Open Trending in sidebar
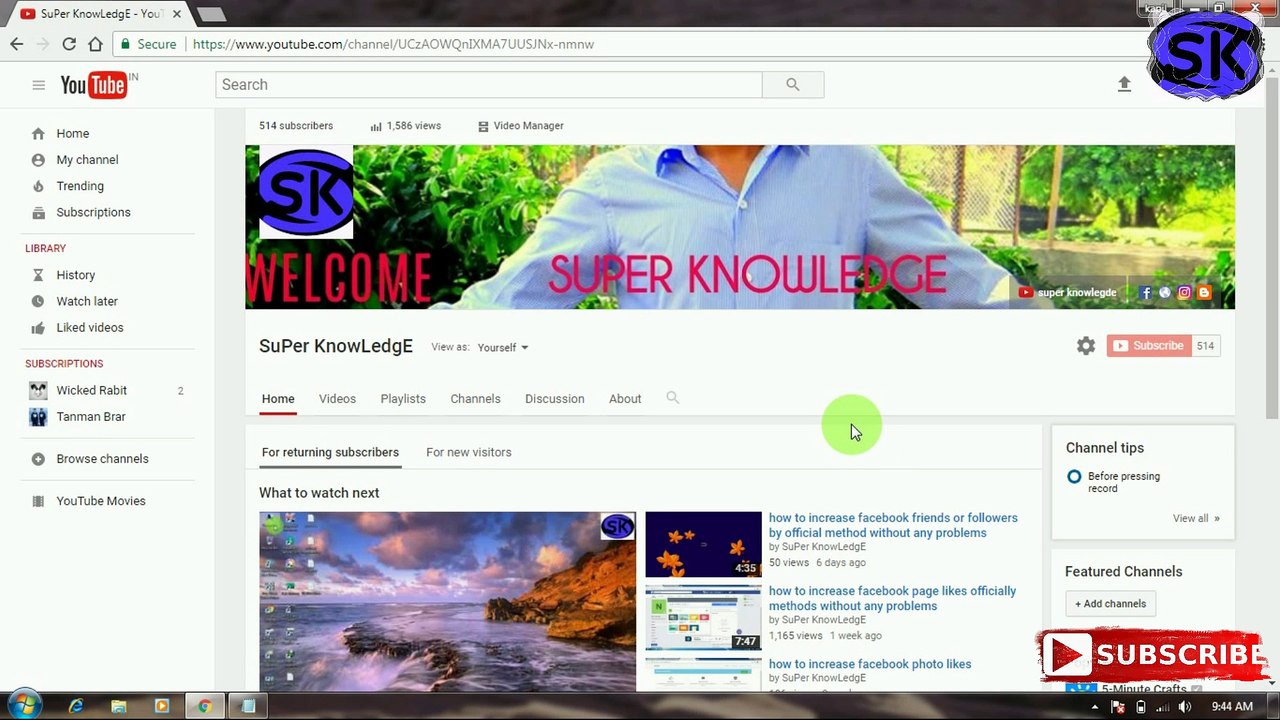 click(x=80, y=186)
